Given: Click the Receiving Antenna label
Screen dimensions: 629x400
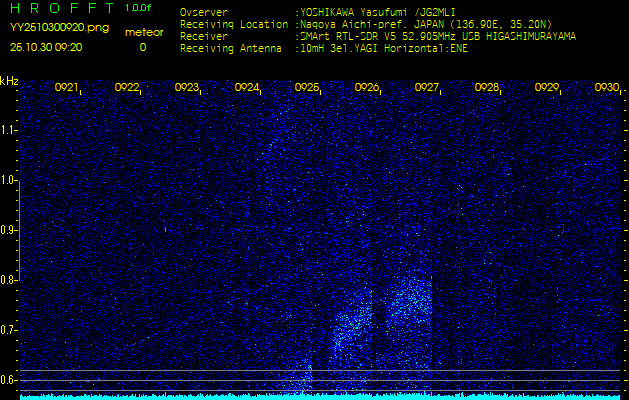Looking at the screenshot, I should tap(231, 49).
